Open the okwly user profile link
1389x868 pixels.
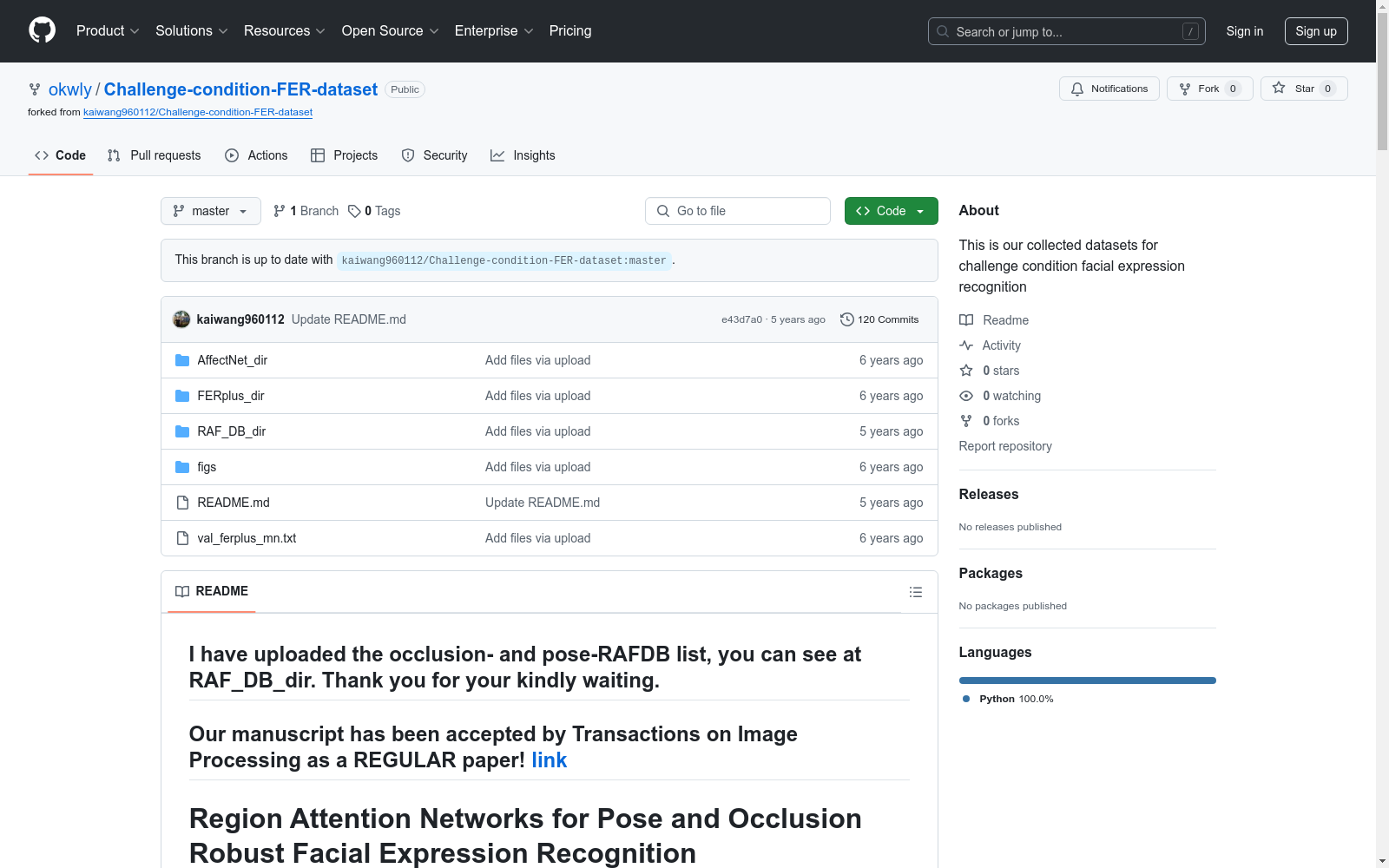(70, 89)
